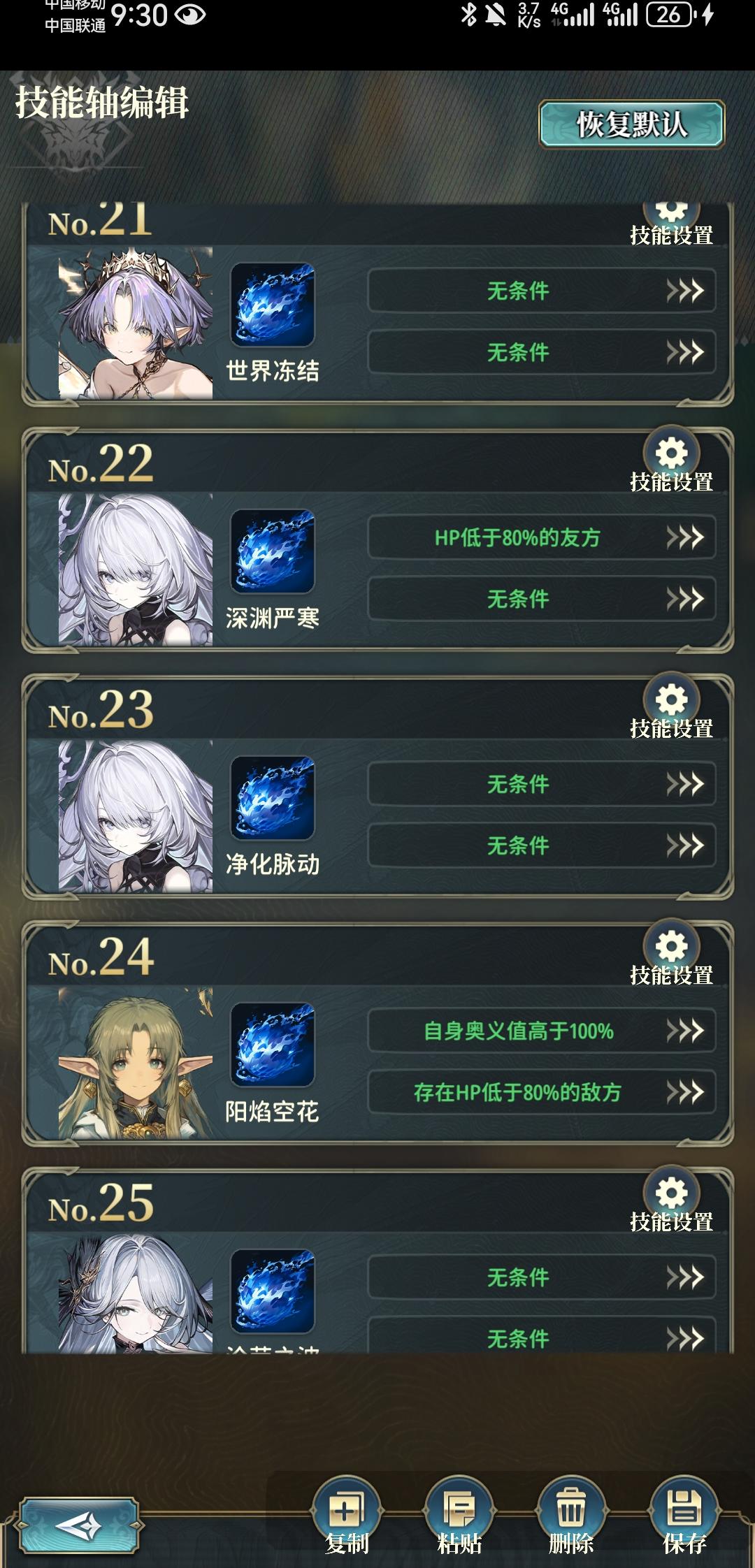The height and width of the screenshot is (1568, 755).
Task: Open skill settings gear for No.23
Action: pyautogui.click(x=671, y=700)
